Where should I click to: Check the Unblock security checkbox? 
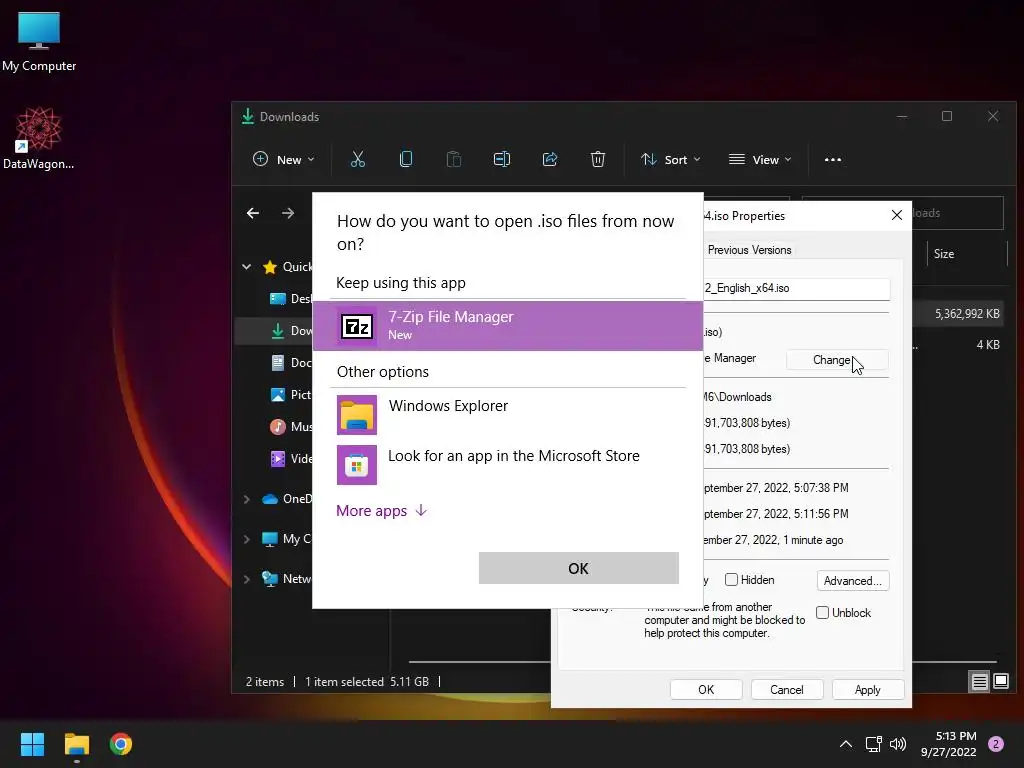coord(823,613)
